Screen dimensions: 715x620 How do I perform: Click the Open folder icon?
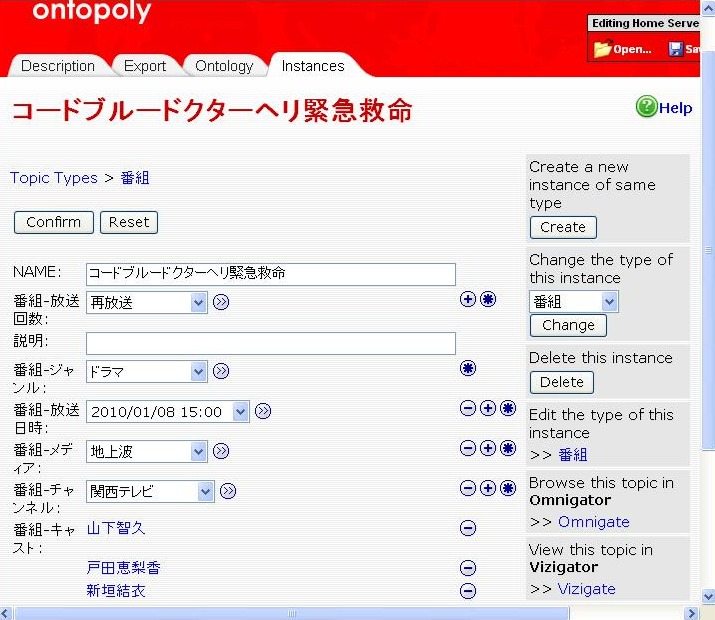tap(602, 49)
